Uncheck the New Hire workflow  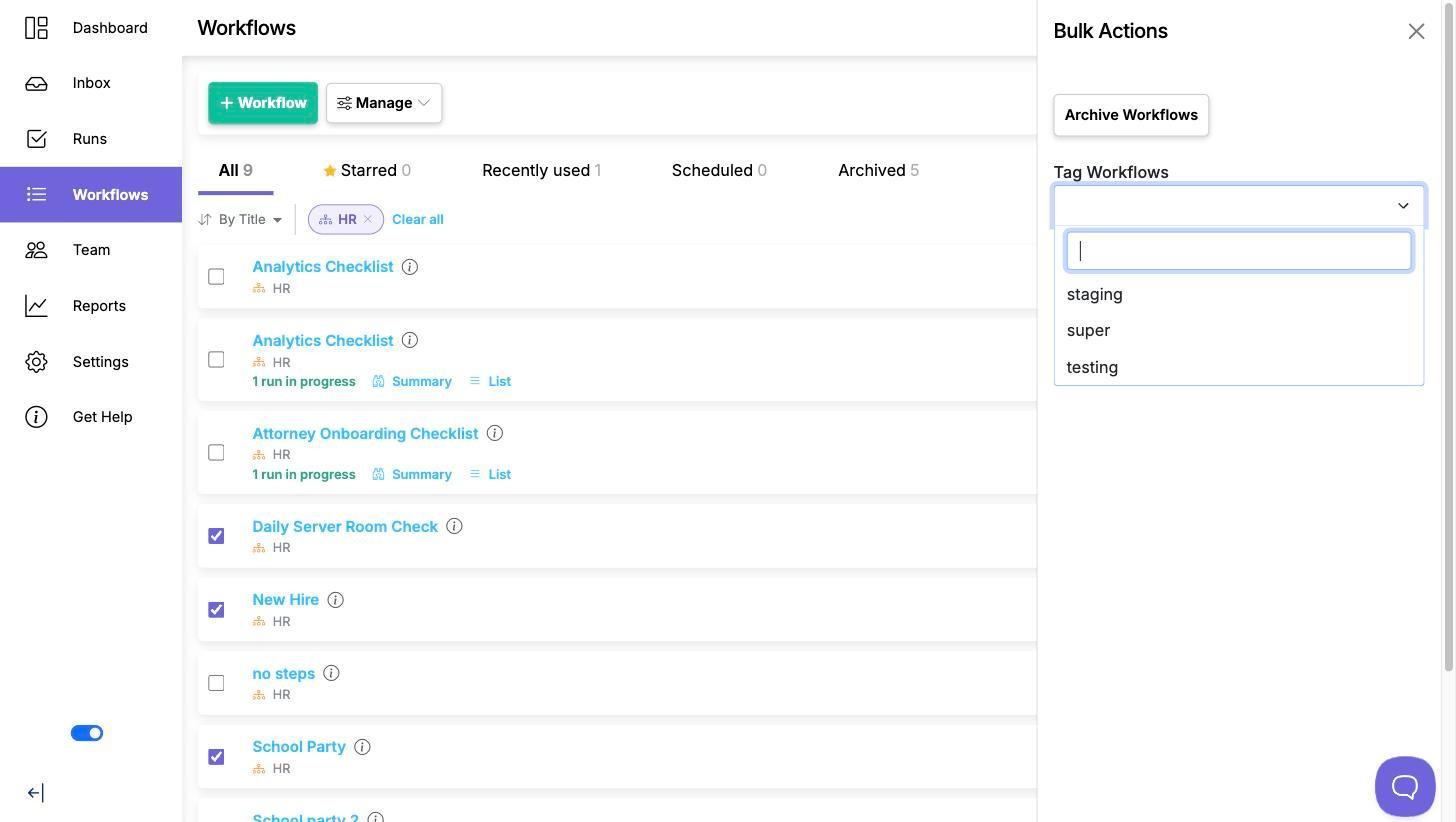tap(216, 609)
